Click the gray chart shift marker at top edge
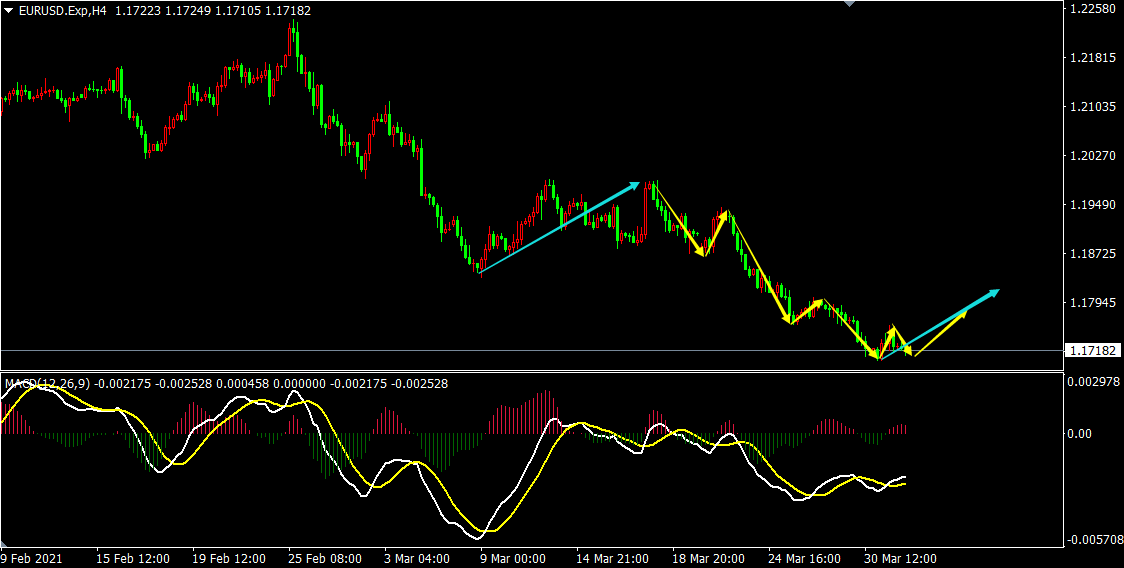 click(850, 4)
